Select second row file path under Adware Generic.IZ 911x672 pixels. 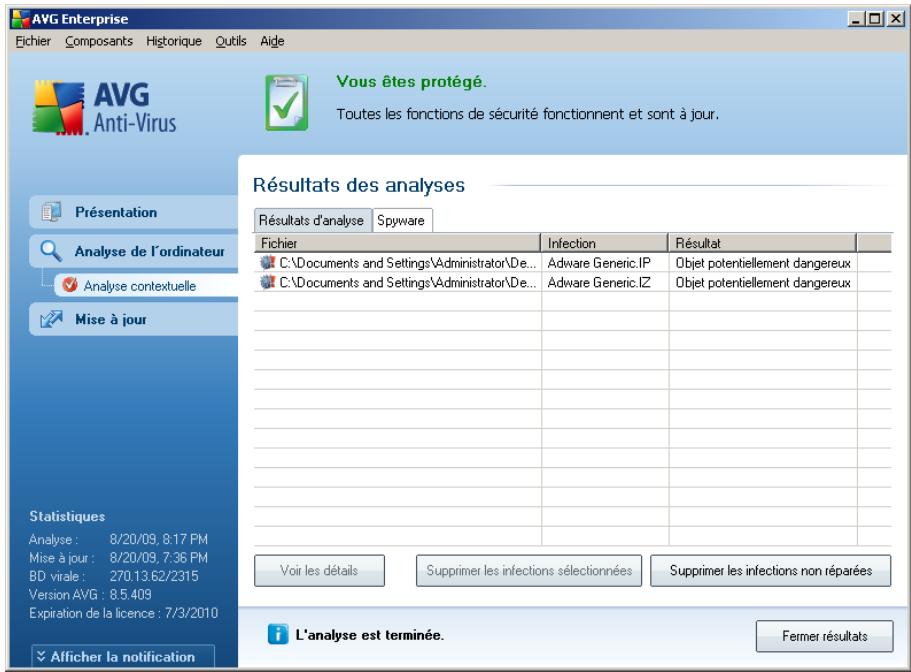pos(407,282)
